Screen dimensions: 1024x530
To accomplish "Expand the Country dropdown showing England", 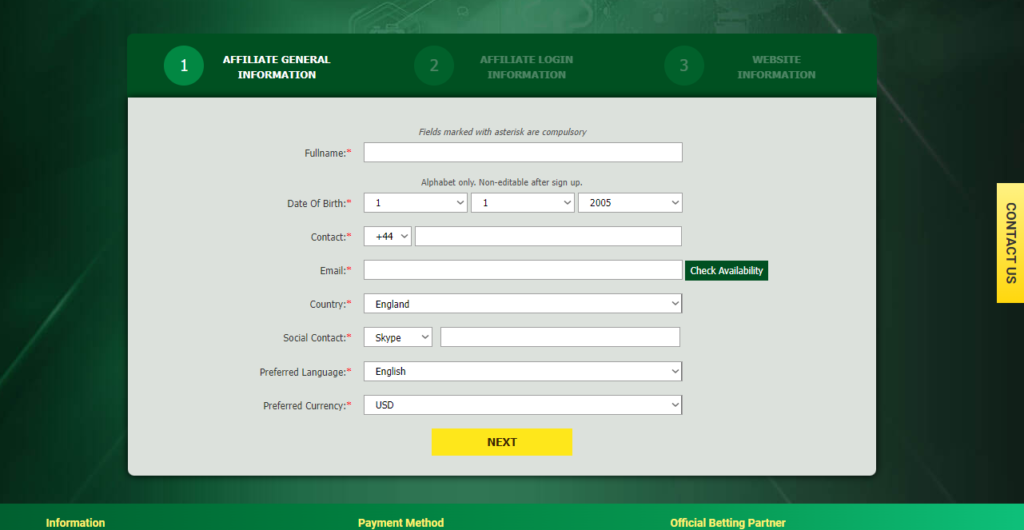I will coord(522,304).
